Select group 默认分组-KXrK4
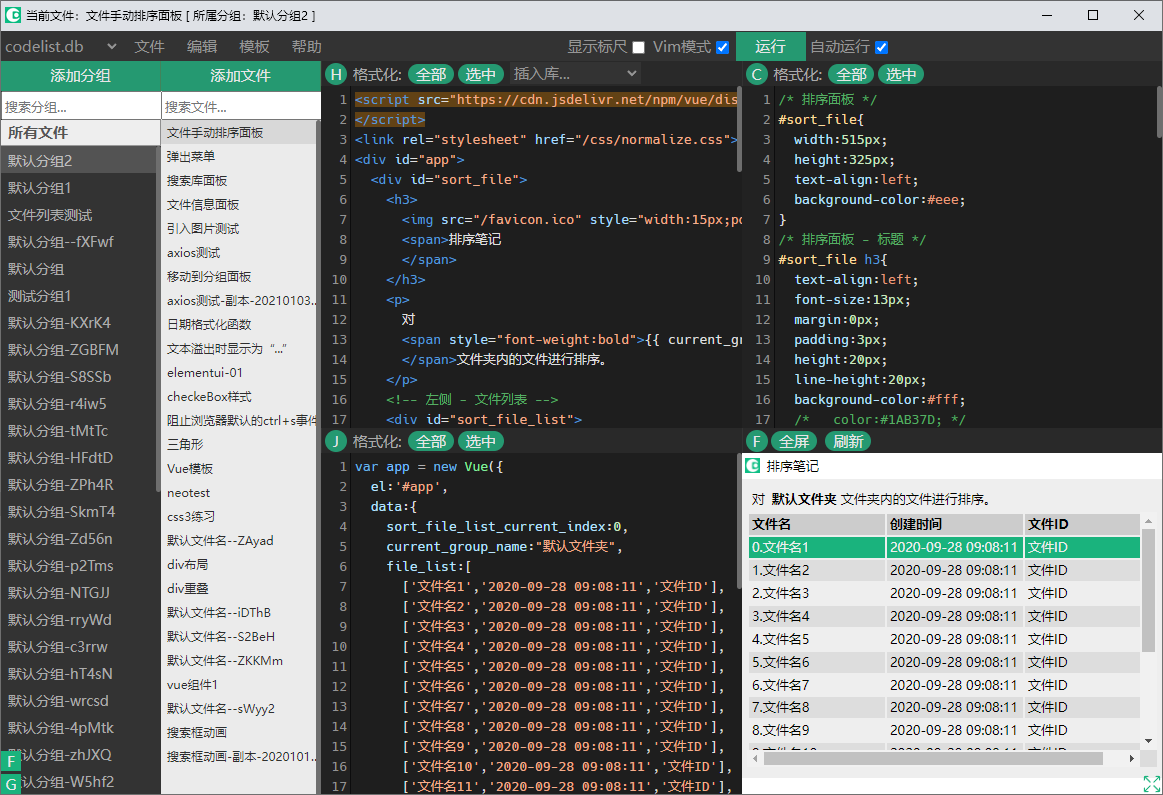This screenshot has height=795, width=1163. click(x=80, y=323)
